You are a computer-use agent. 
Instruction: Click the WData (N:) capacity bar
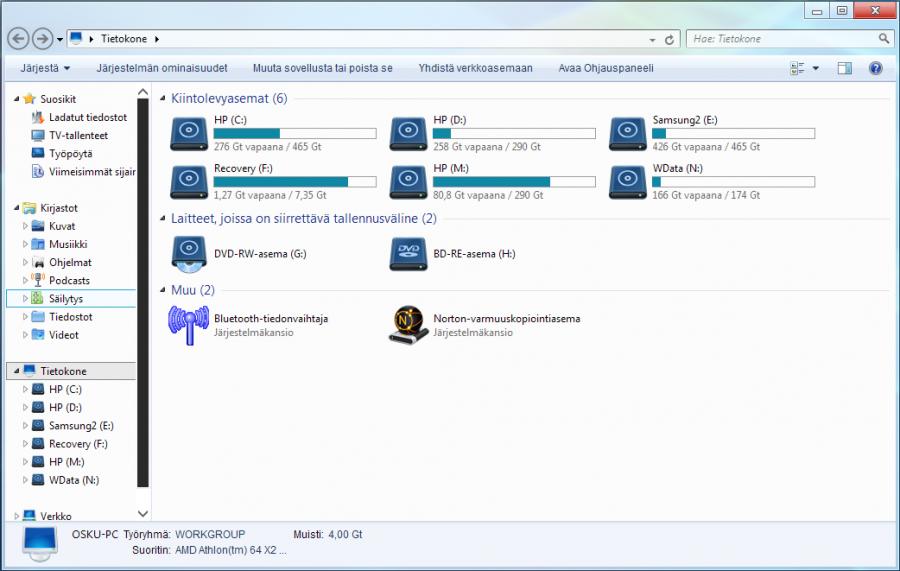coord(733,182)
